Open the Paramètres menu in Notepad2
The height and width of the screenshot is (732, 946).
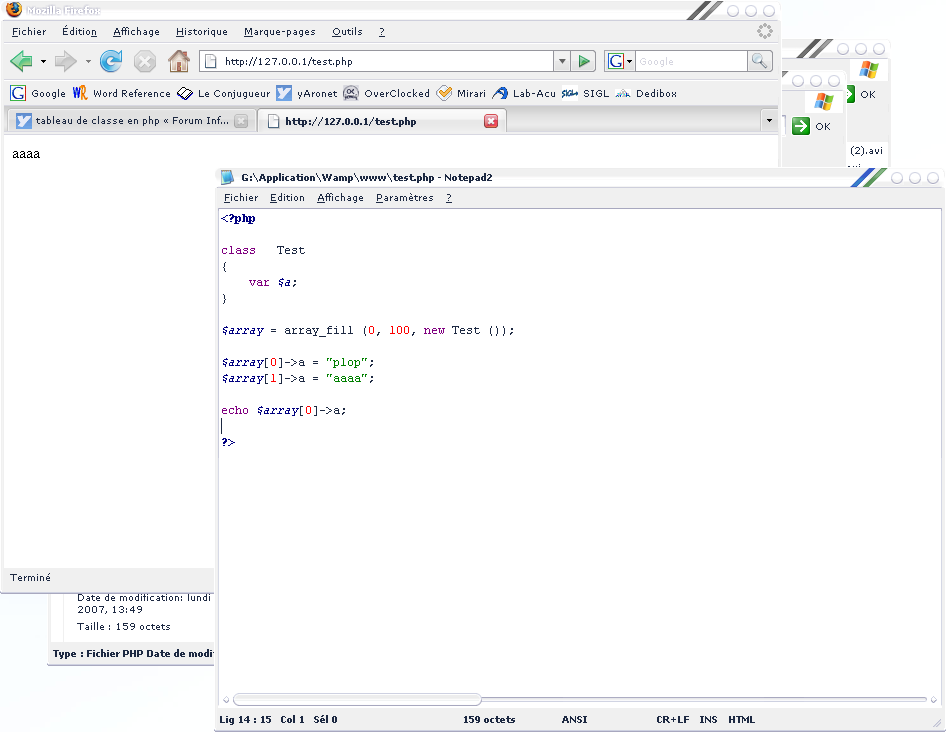coord(404,198)
